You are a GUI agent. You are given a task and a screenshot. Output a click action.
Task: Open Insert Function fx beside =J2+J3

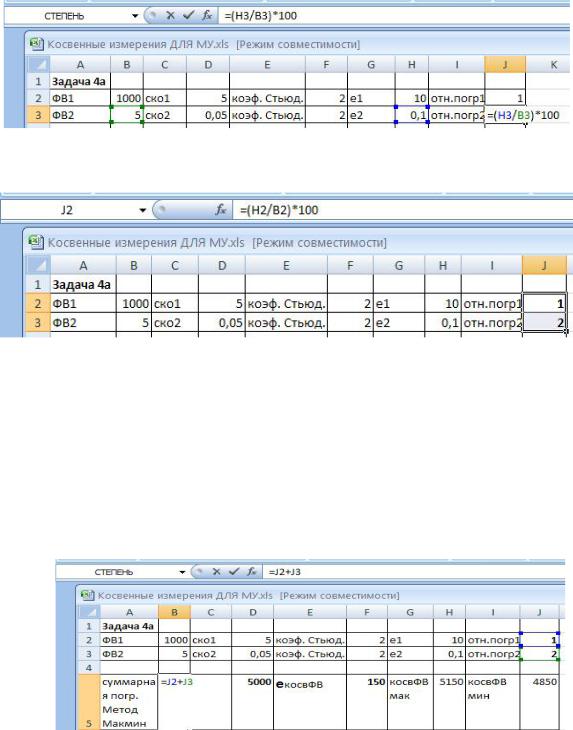click(x=251, y=571)
